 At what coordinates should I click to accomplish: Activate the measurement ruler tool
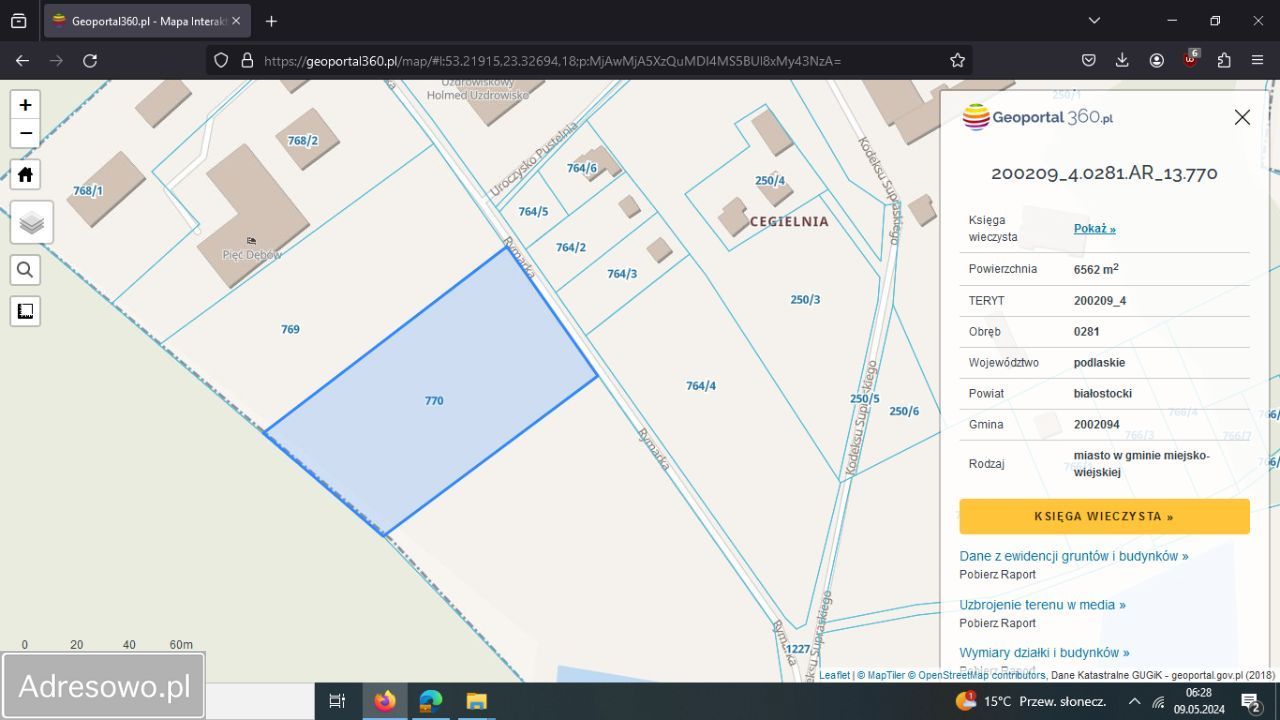[26, 311]
